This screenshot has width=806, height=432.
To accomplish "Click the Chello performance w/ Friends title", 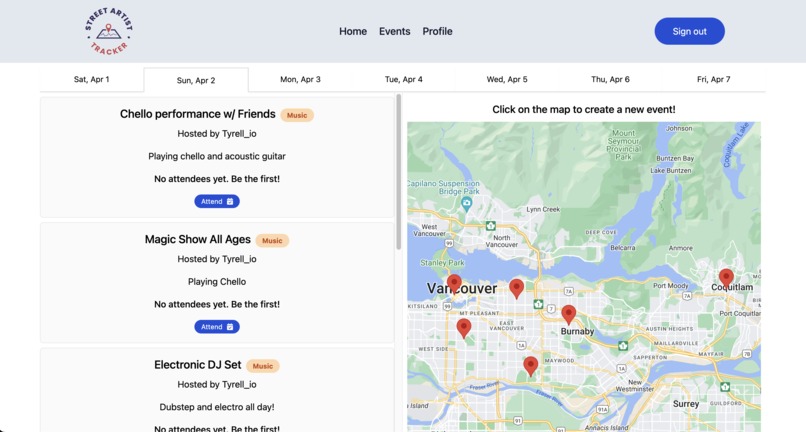I will click(198, 114).
